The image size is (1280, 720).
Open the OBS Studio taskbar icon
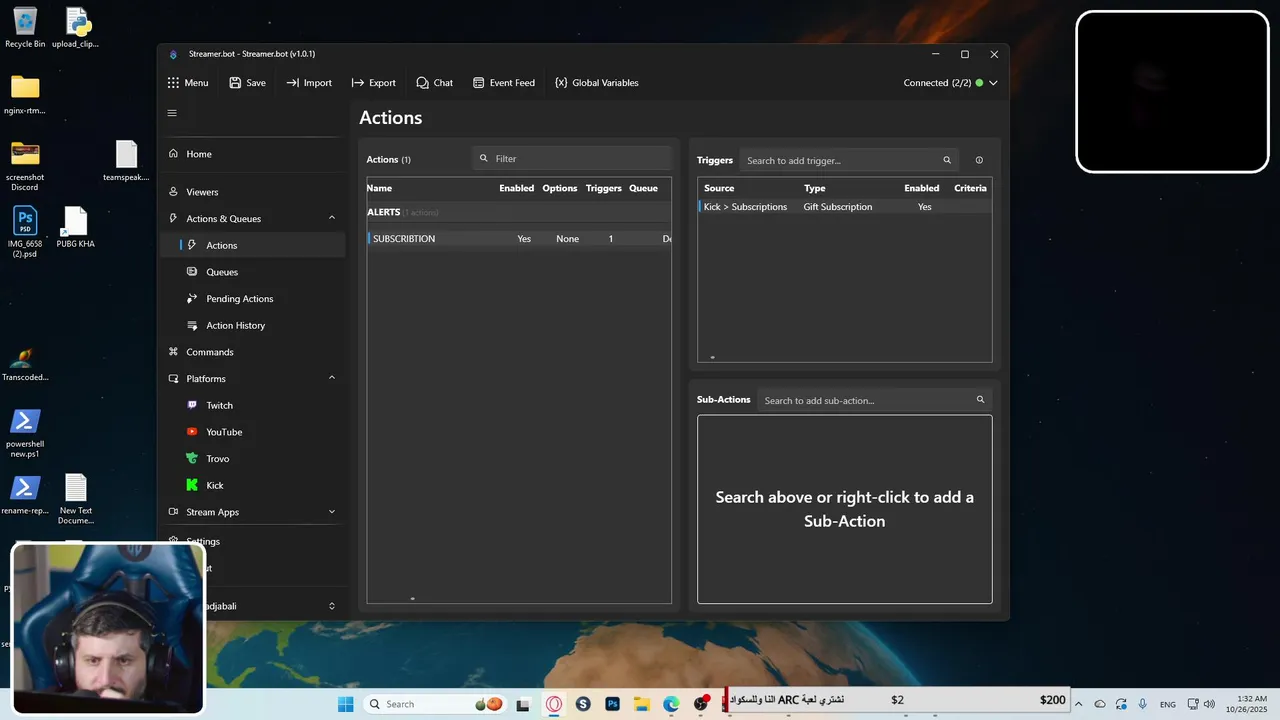701,704
